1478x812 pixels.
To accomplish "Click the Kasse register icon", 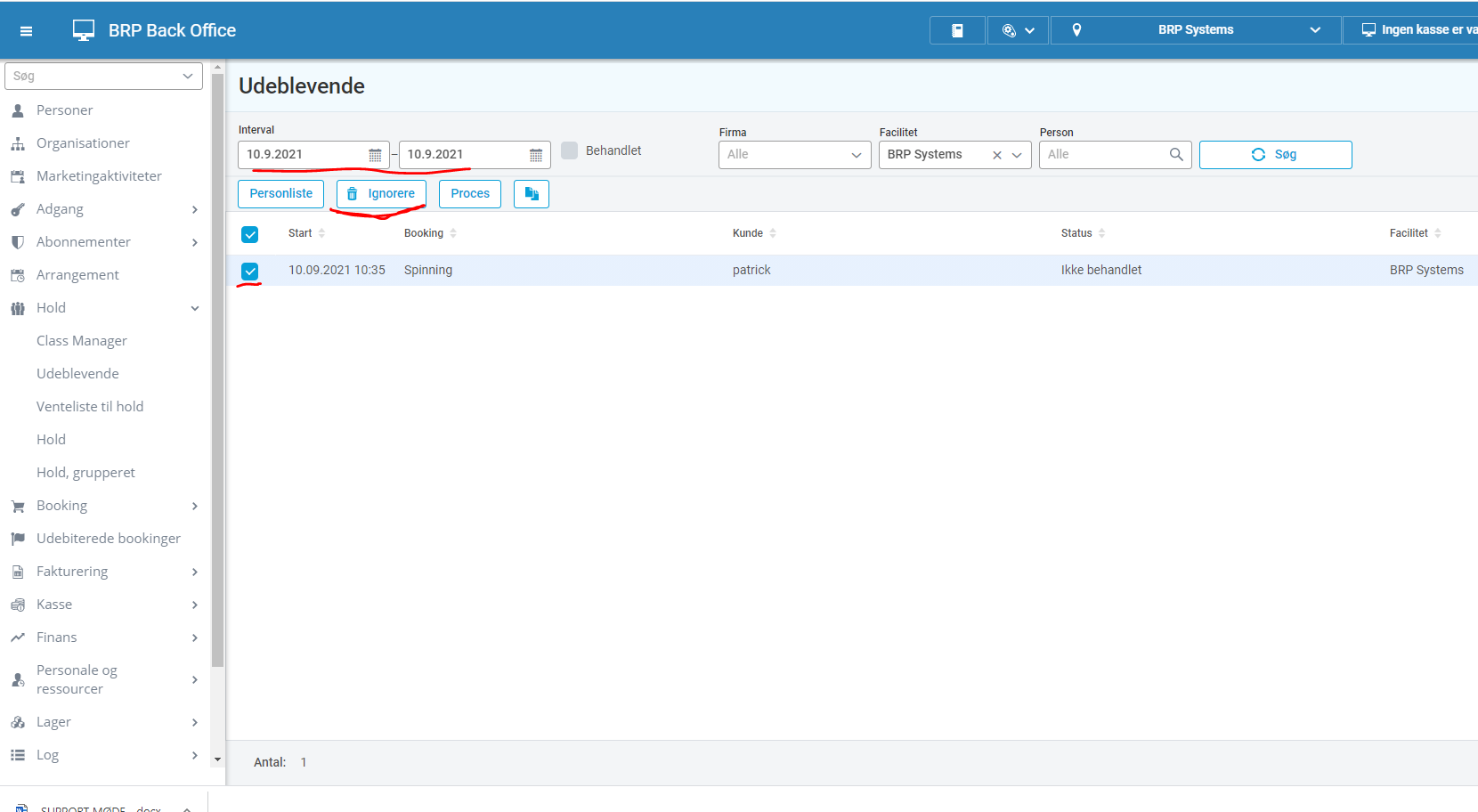I will (x=18, y=605).
